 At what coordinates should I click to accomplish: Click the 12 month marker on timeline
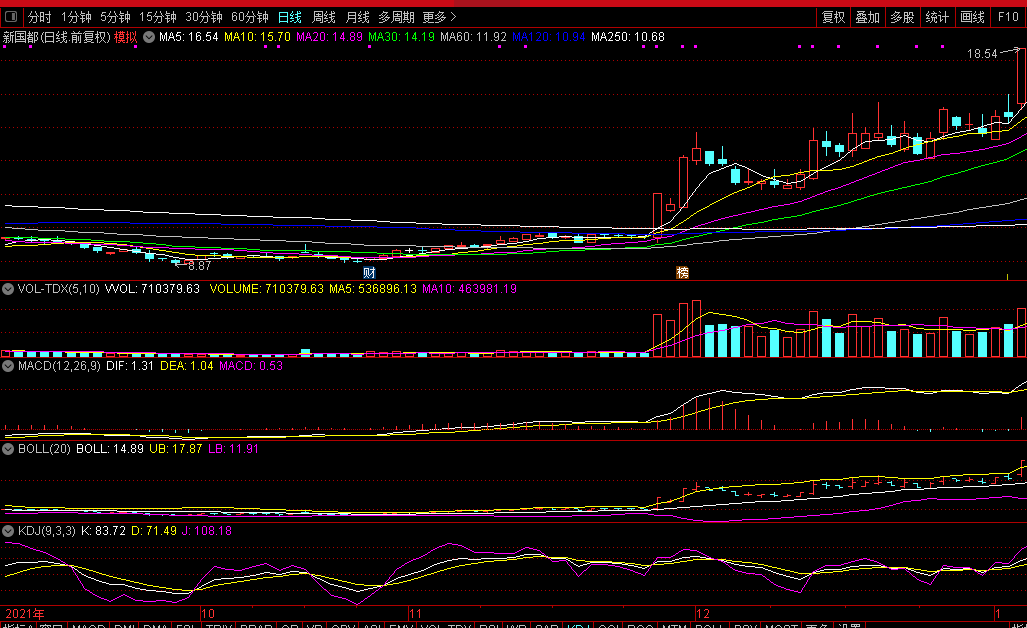pos(703,614)
